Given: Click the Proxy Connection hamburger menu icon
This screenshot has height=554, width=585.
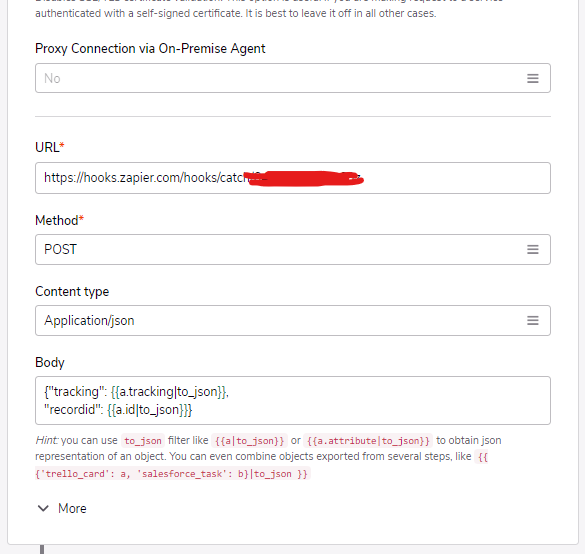Looking at the screenshot, I should click(x=532, y=78).
